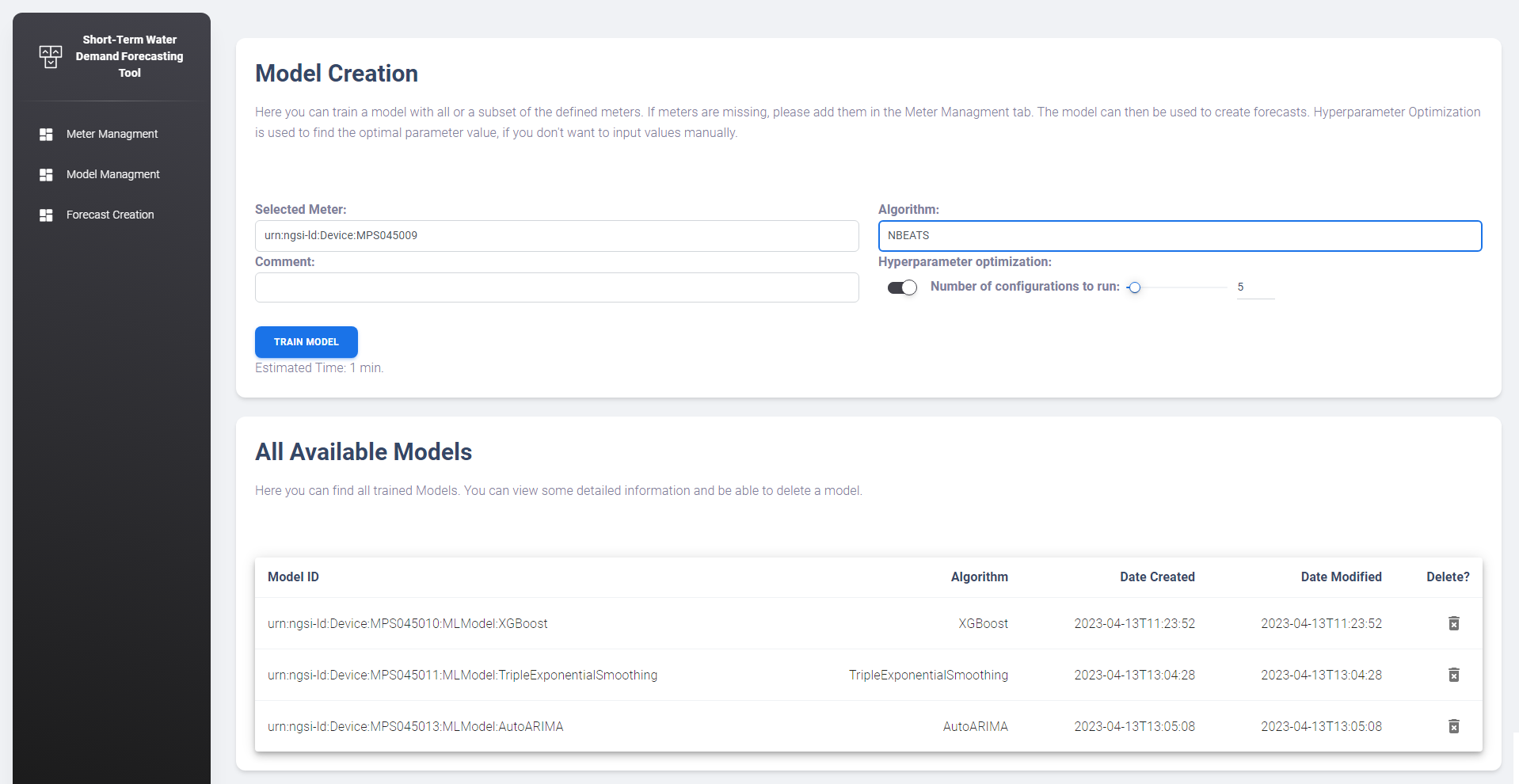Open the Selected Meter dropdown

point(556,236)
